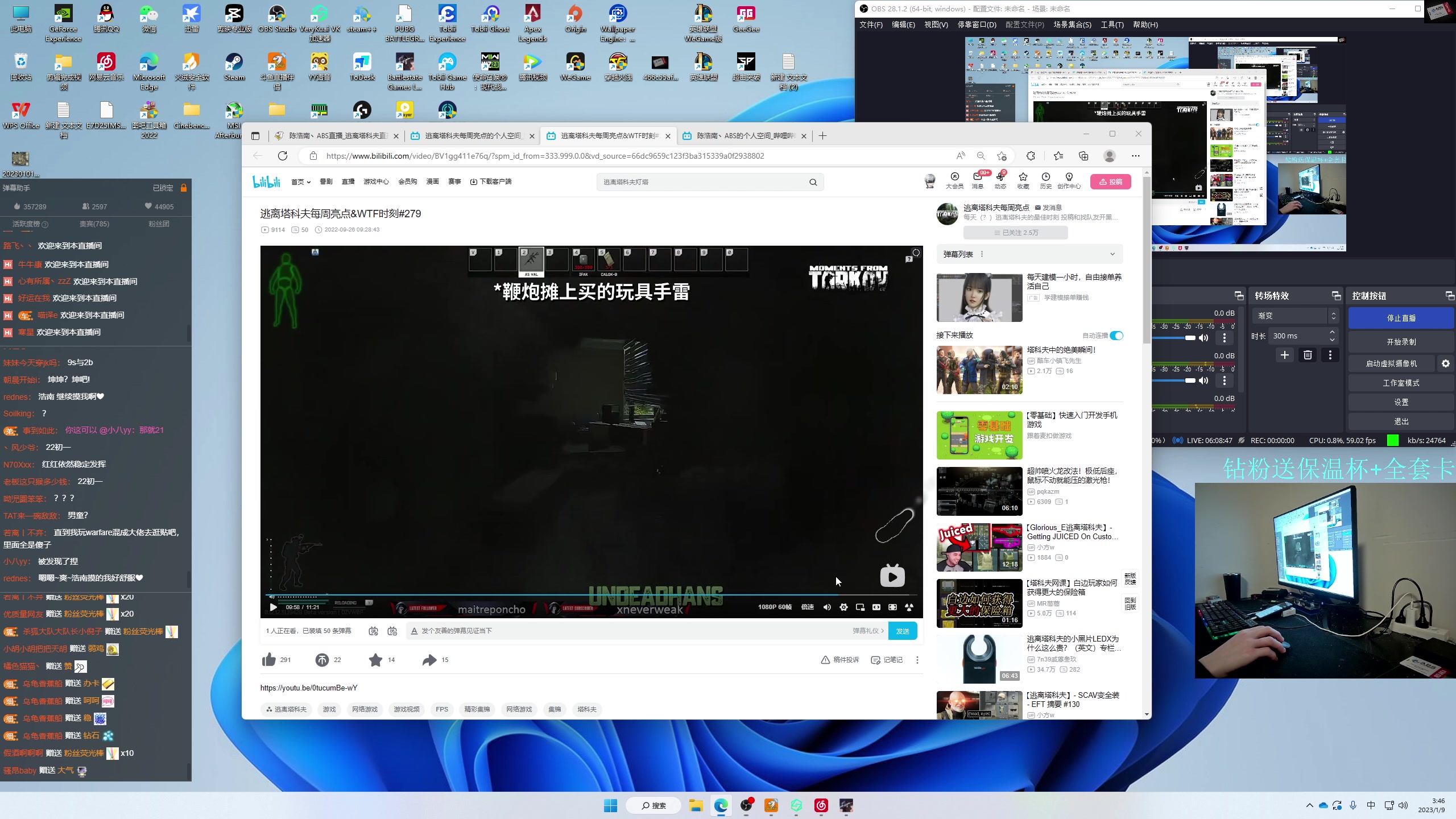Open the OBS 停靠窗口(D) menu
Viewport: 1456px width, 819px height.
(x=977, y=25)
